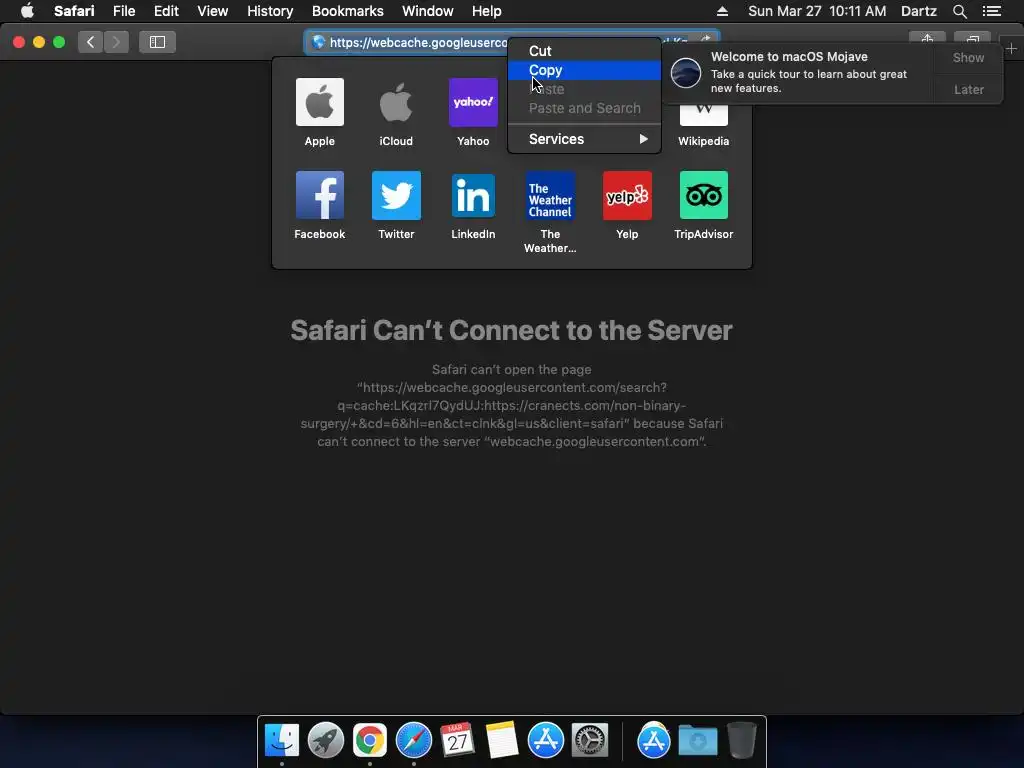1024x768 pixels.
Task: Open Notification Center list icon
Action: click(992, 11)
